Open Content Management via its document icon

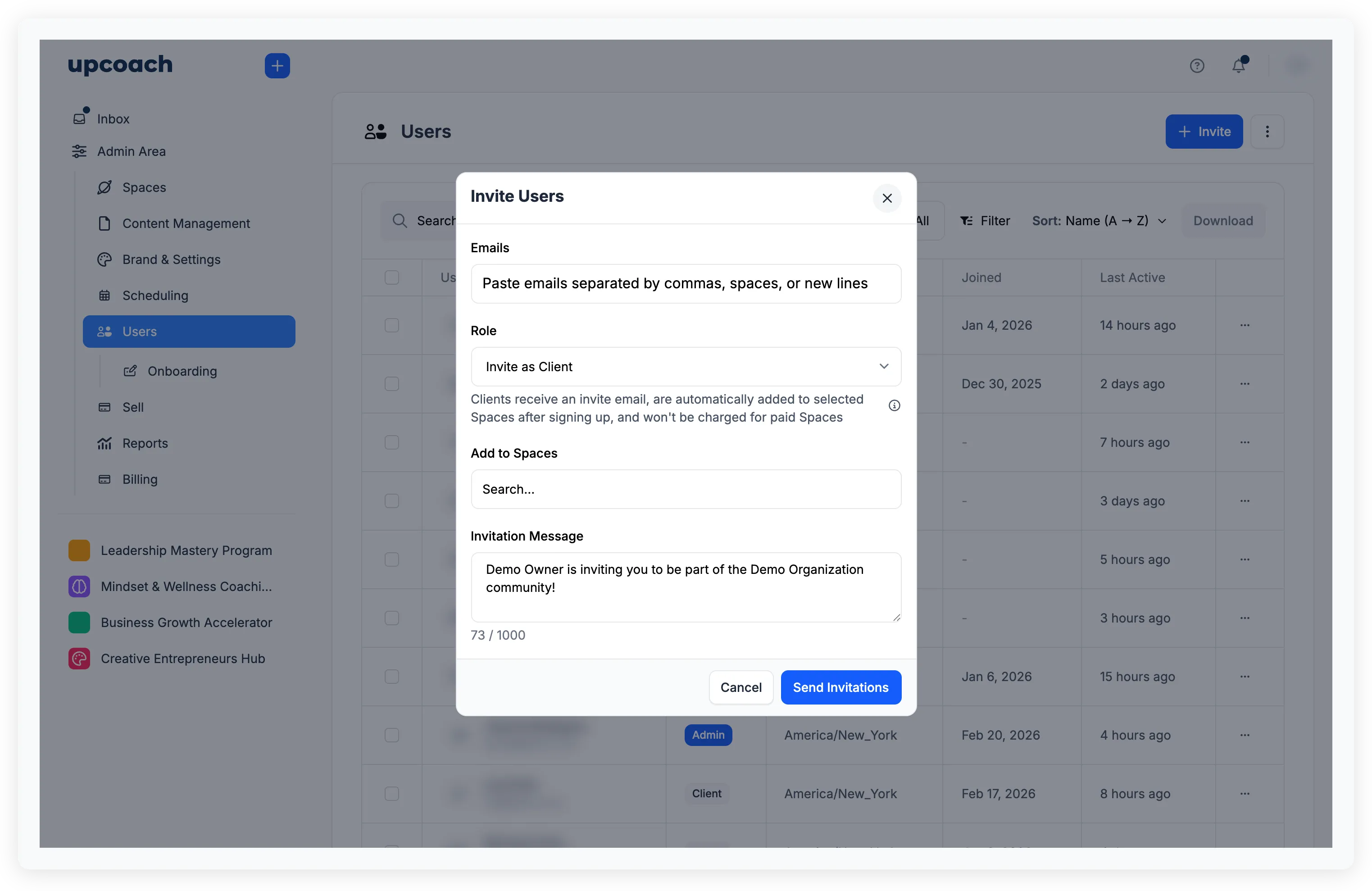104,223
